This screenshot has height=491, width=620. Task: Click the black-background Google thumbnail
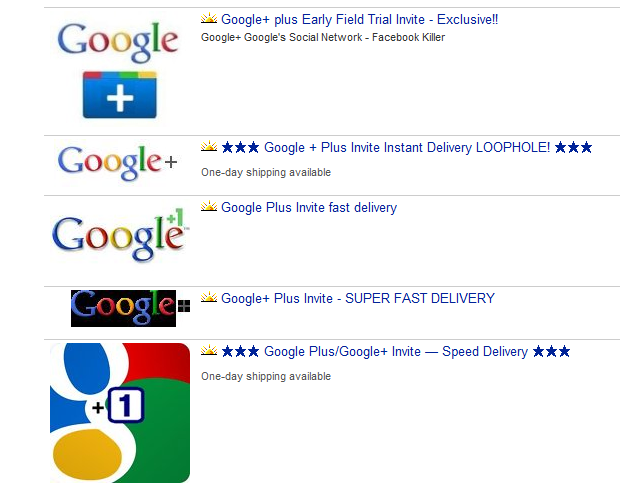point(130,308)
